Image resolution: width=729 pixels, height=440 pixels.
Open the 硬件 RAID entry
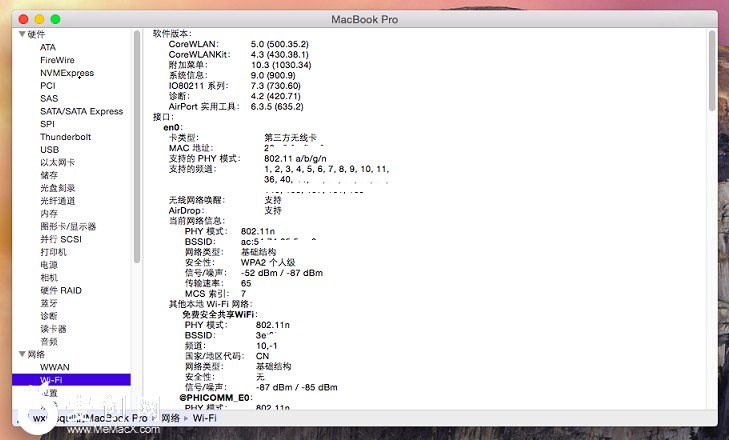60,290
